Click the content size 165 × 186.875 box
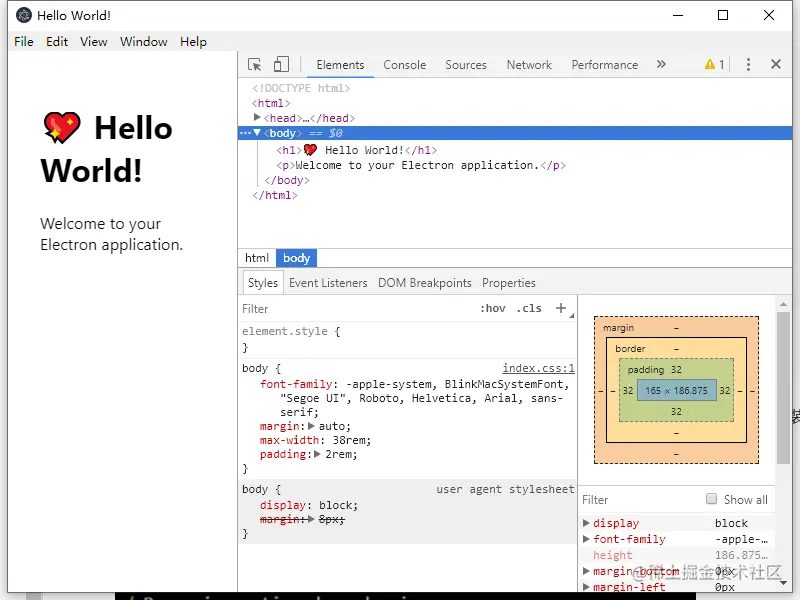 coord(677,390)
